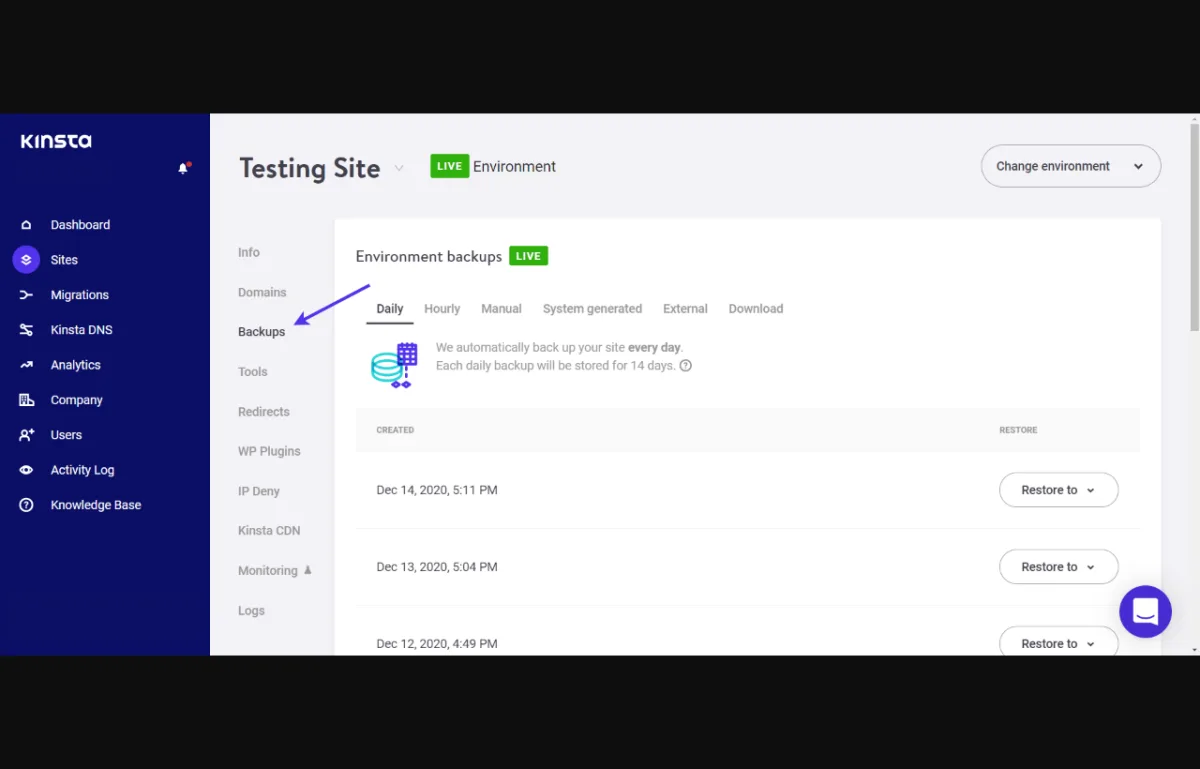Open the IP Deny section
Viewport: 1200px width, 769px height.
[259, 491]
